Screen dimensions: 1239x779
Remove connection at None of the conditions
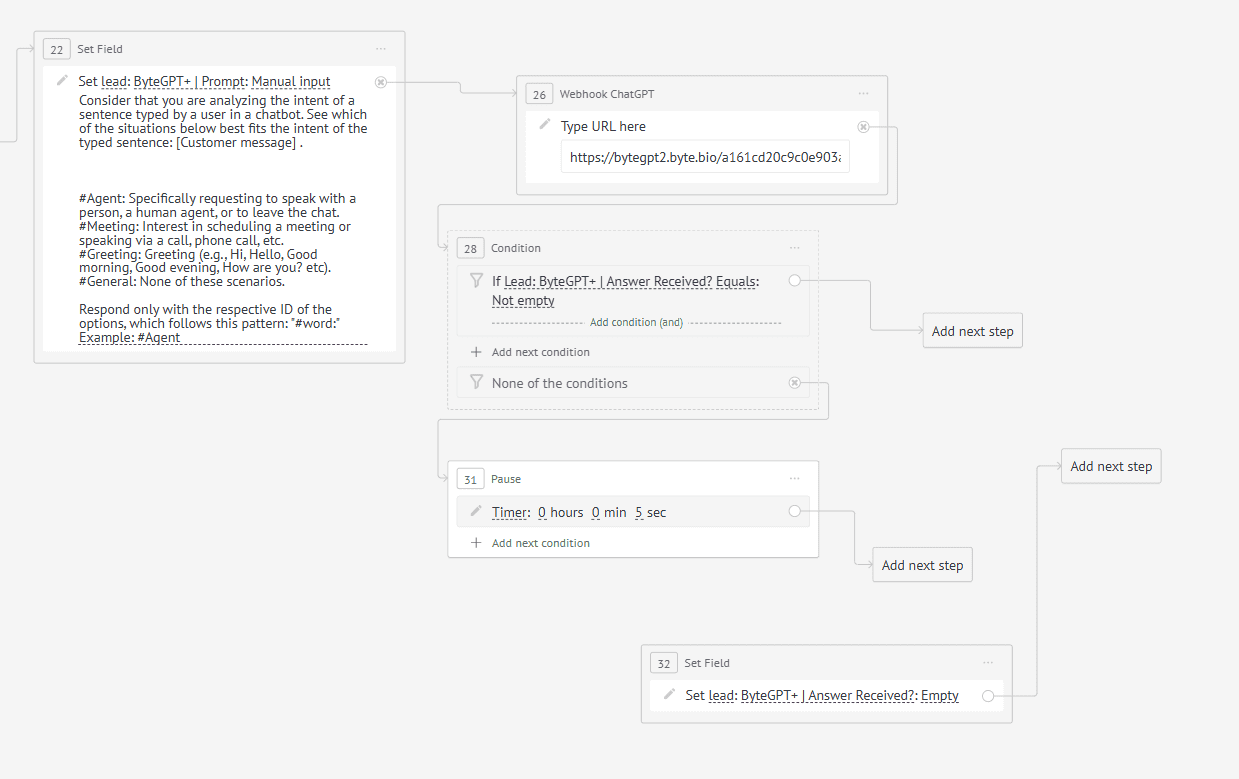[794, 382]
